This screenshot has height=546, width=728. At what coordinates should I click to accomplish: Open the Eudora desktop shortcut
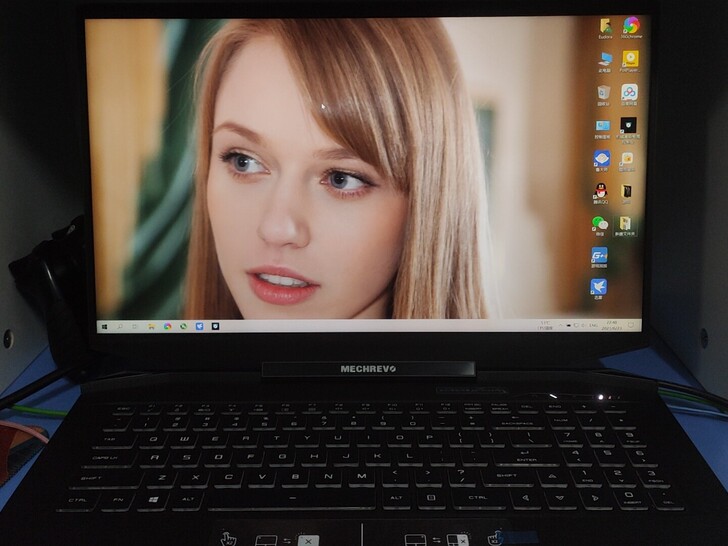pos(605,27)
